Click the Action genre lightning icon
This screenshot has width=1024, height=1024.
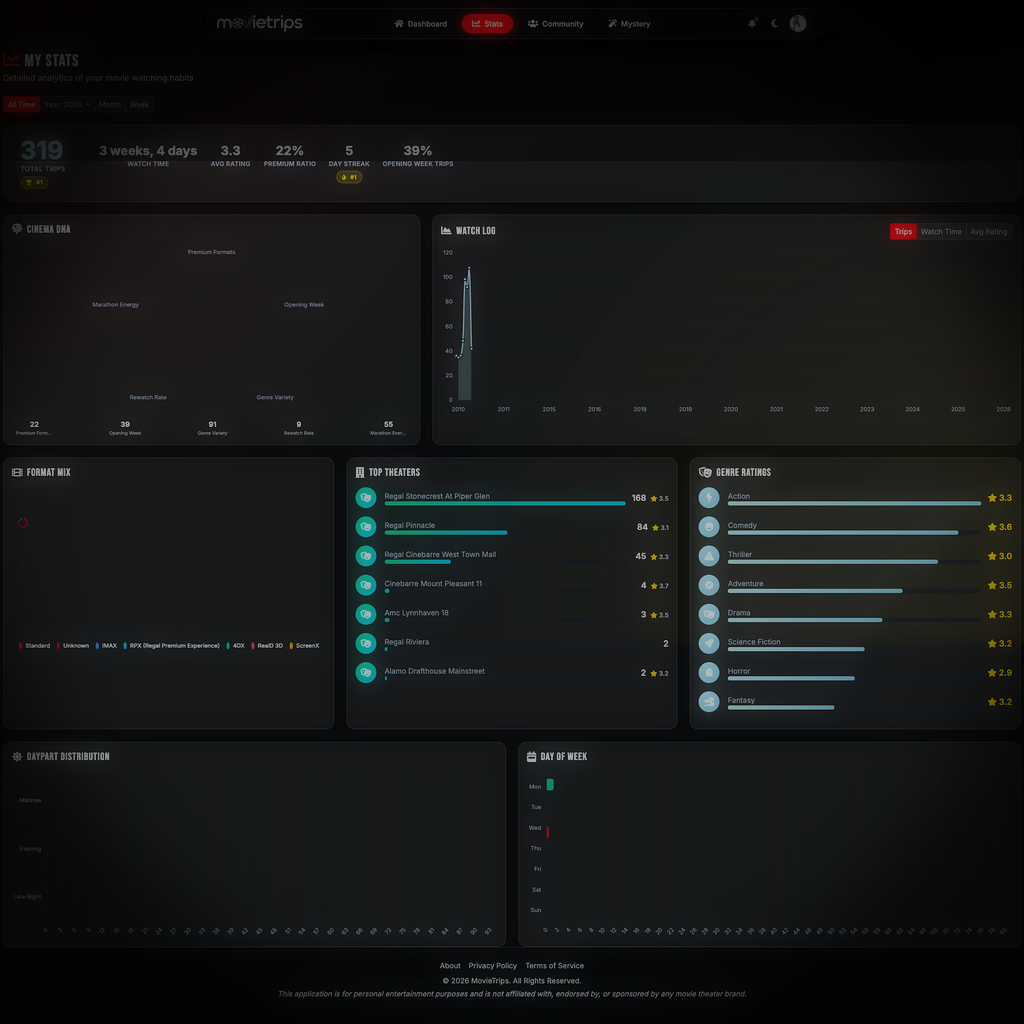(709, 498)
